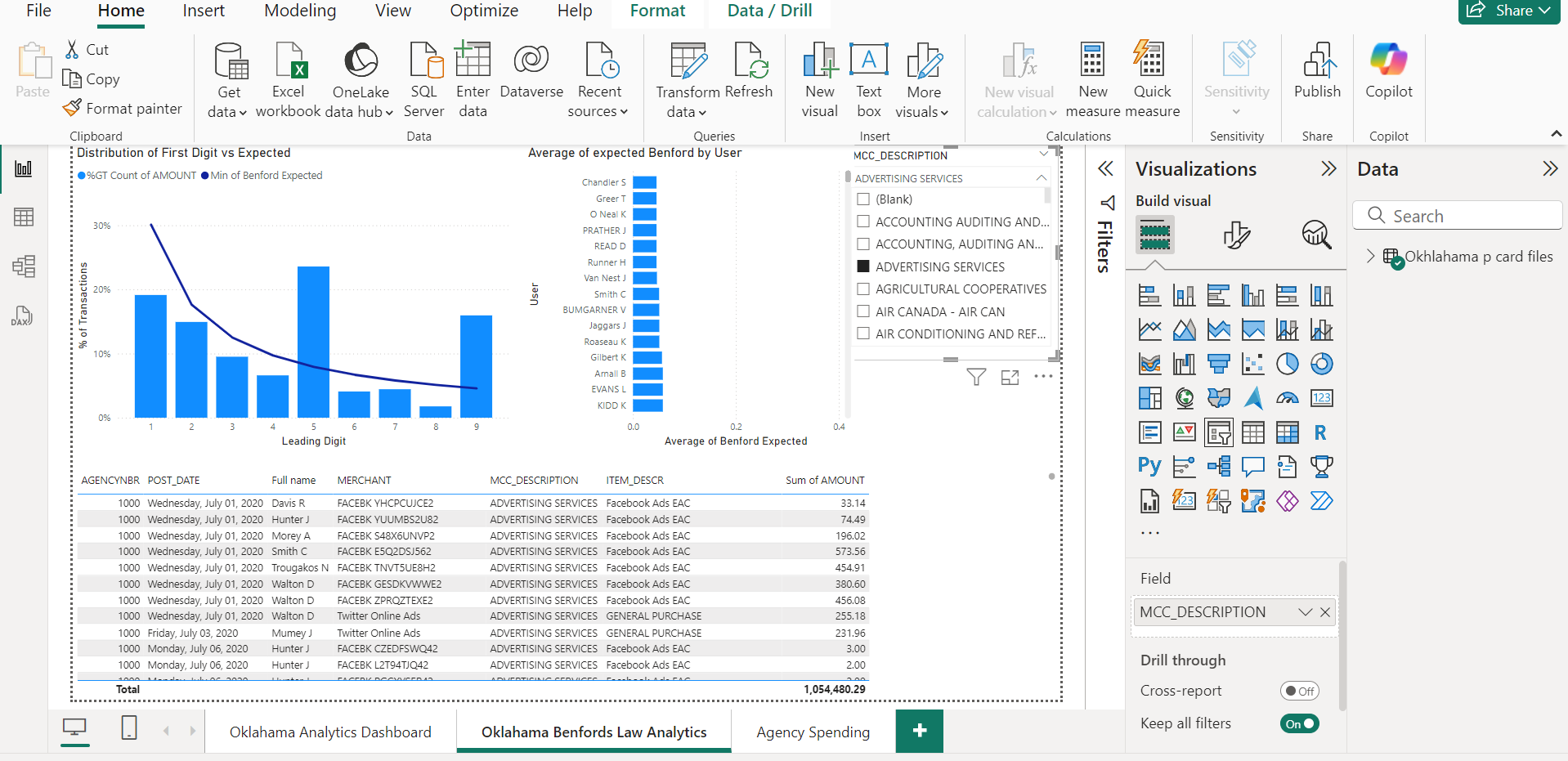Switch to Modeling ribbon tab

(x=300, y=11)
